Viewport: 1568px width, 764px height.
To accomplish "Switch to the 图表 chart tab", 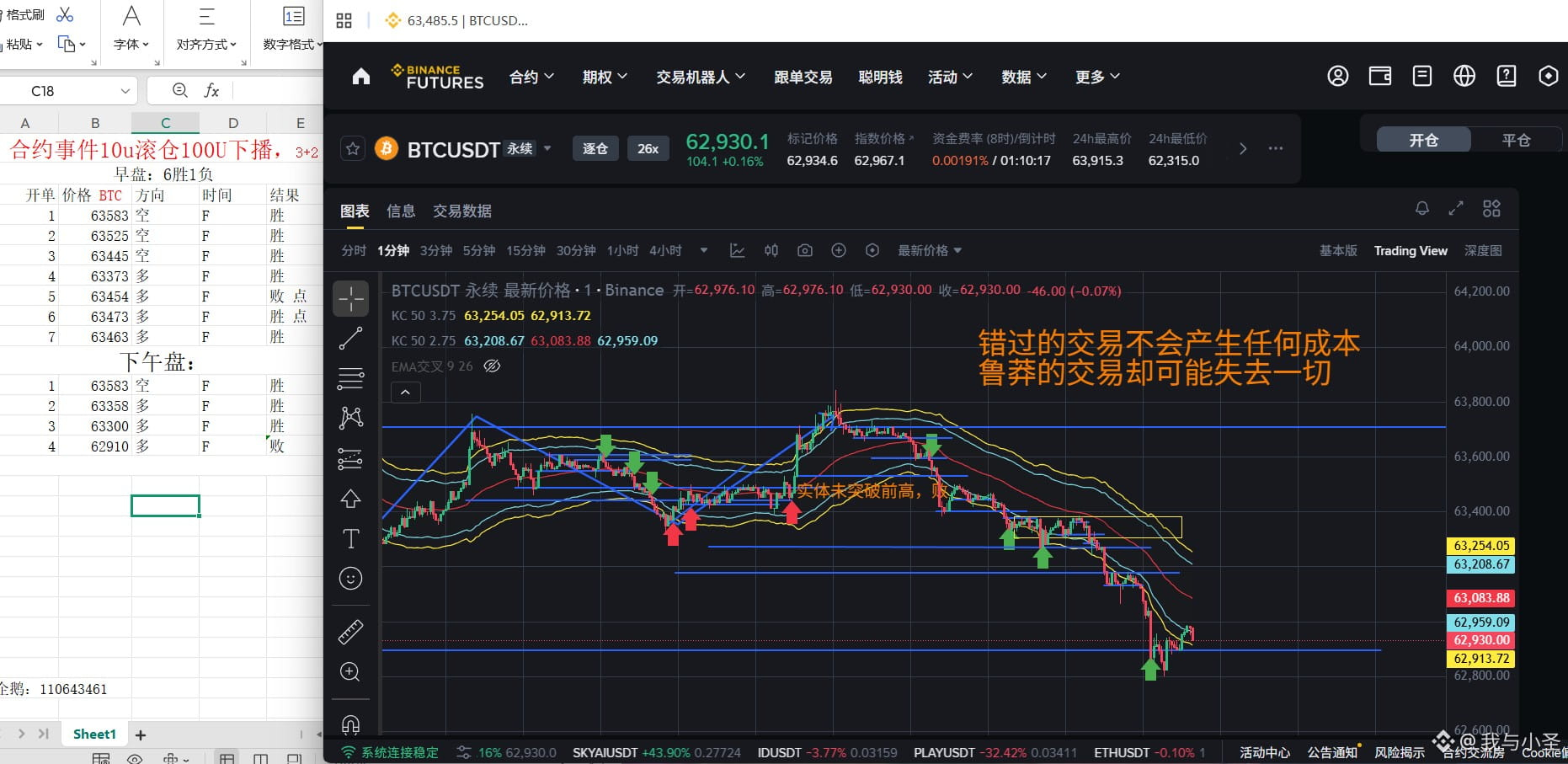I will pos(355,211).
